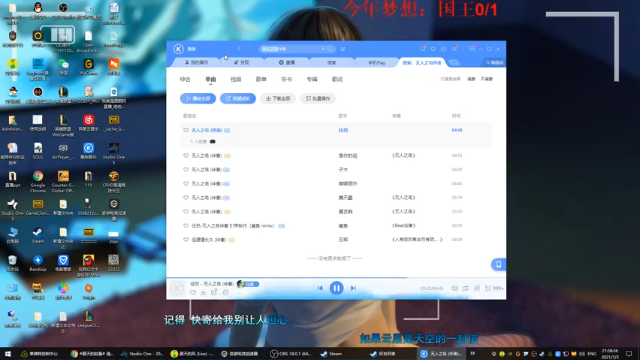The height and width of the screenshot is (360, 640).
Task: Mark search results as 满意
Action: (471, 79)
